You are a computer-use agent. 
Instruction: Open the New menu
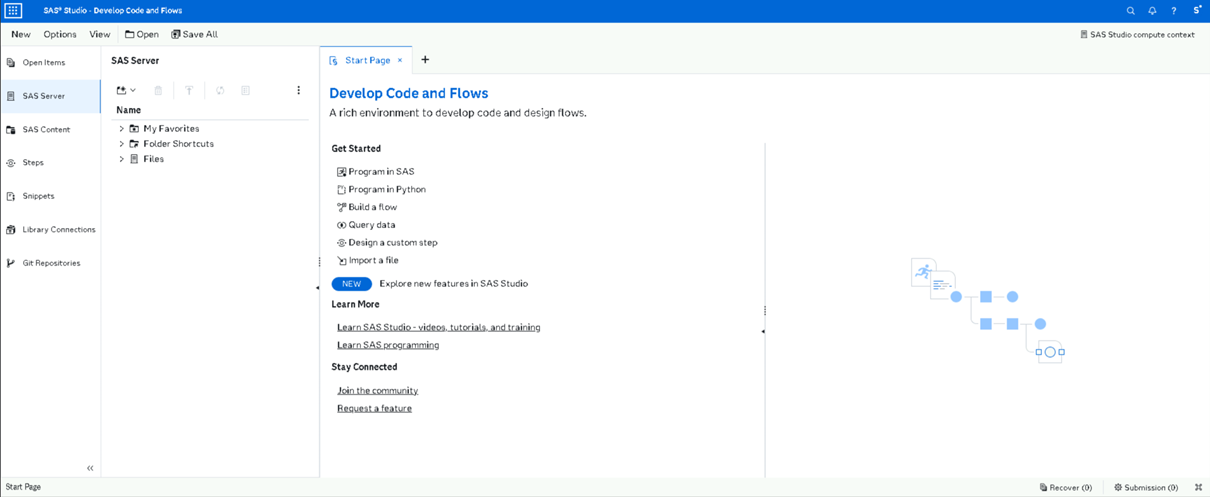pyautogui.click(x=21, y=34)
